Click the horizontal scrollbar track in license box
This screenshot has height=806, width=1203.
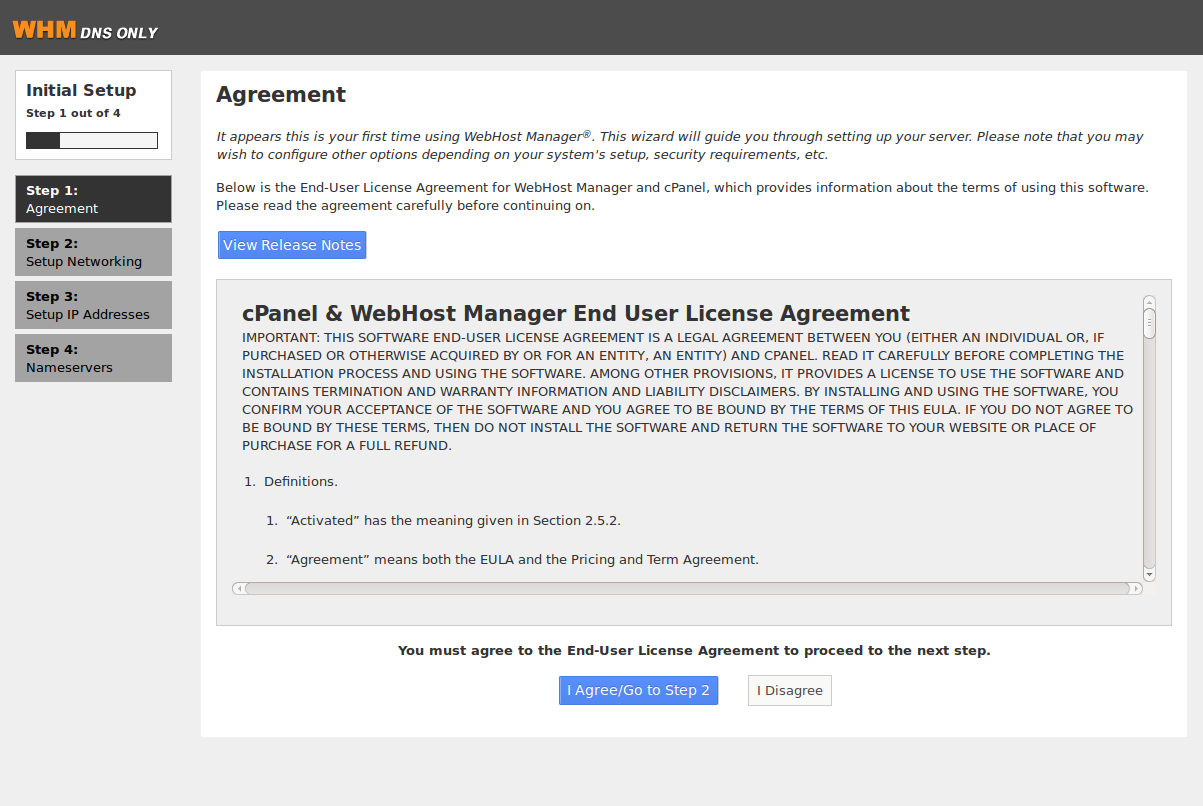coord(687,588)
